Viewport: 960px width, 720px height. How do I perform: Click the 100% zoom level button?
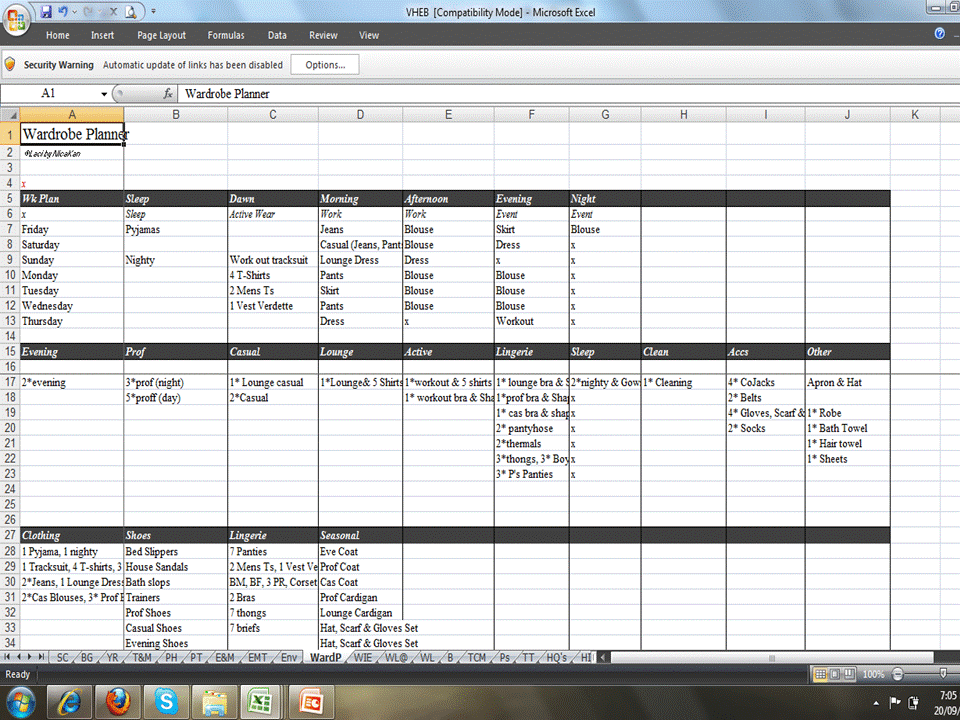coord(873,674)
